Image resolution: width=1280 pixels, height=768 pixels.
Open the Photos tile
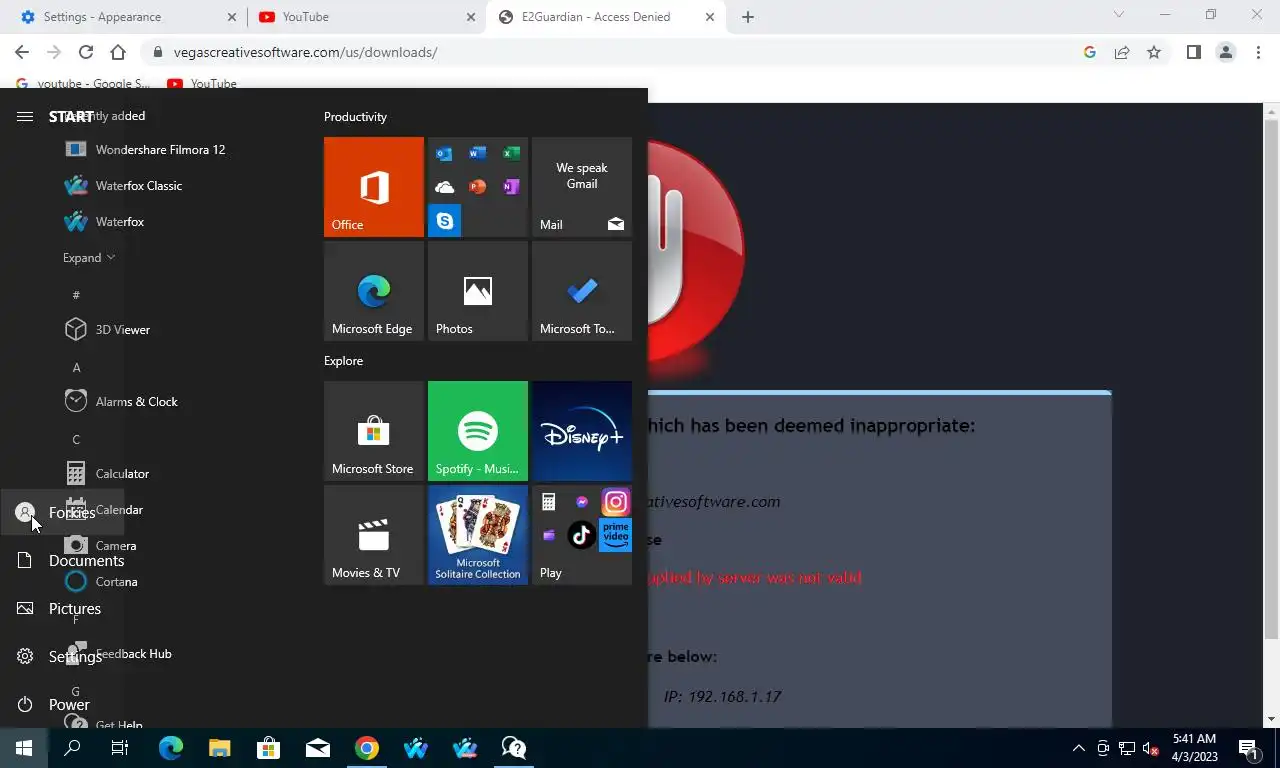pyautogui.click(x=478, y=291)
